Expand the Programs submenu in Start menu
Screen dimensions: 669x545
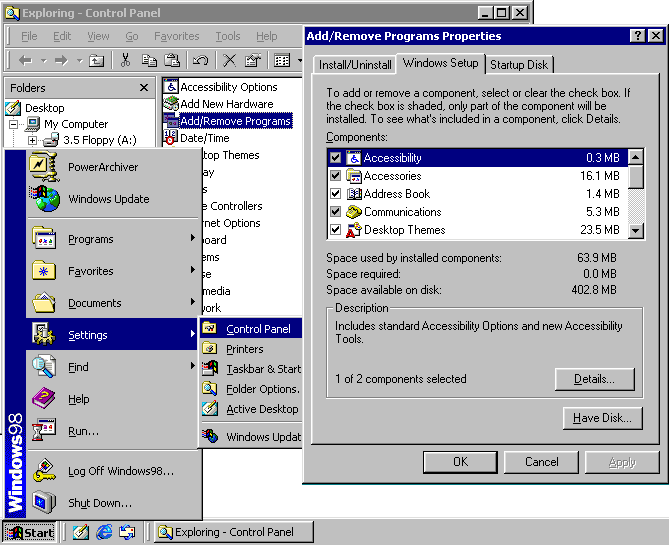[x=113, y=239]
